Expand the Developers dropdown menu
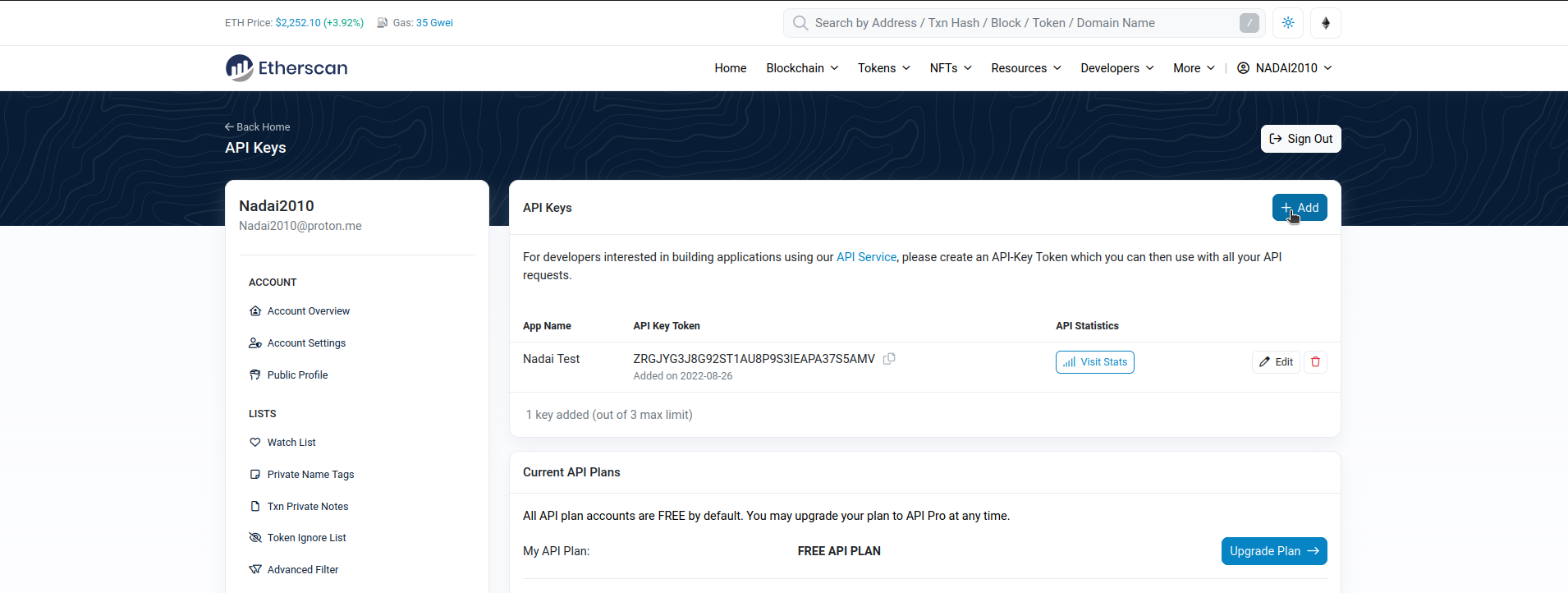The height and width of the screenshot is (593, 1568). click(1117, 68)
